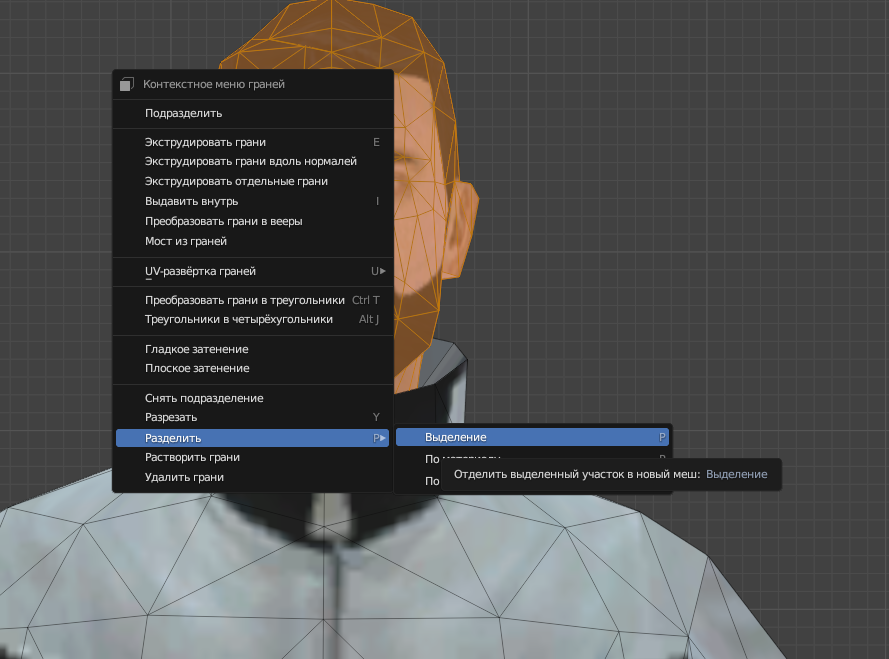Click 'Преобразовать грани в треугольники'
The width and height of the screenshot is (889, 659).
pos(244,300)
